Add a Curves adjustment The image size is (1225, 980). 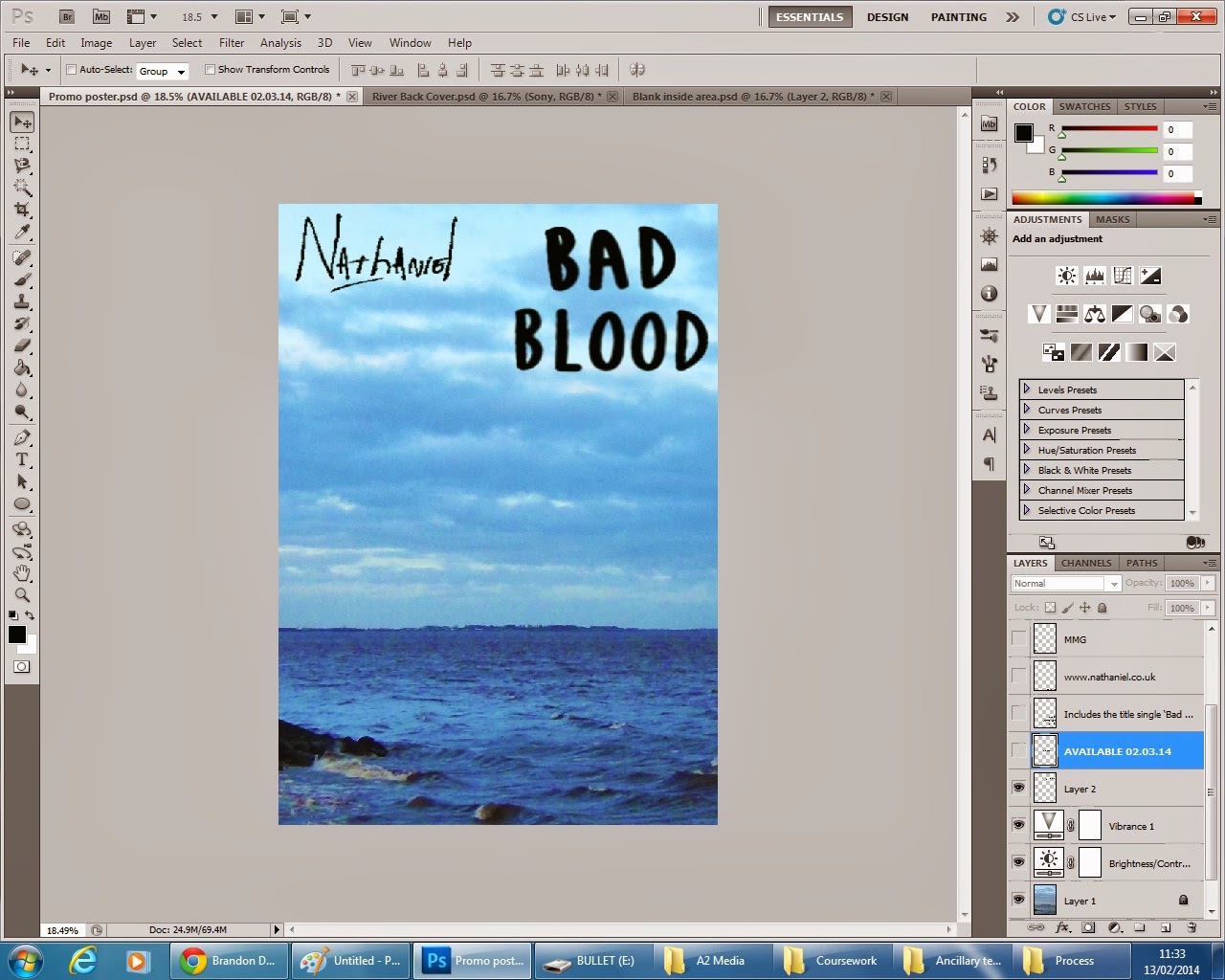click(x=1123, y=277)
